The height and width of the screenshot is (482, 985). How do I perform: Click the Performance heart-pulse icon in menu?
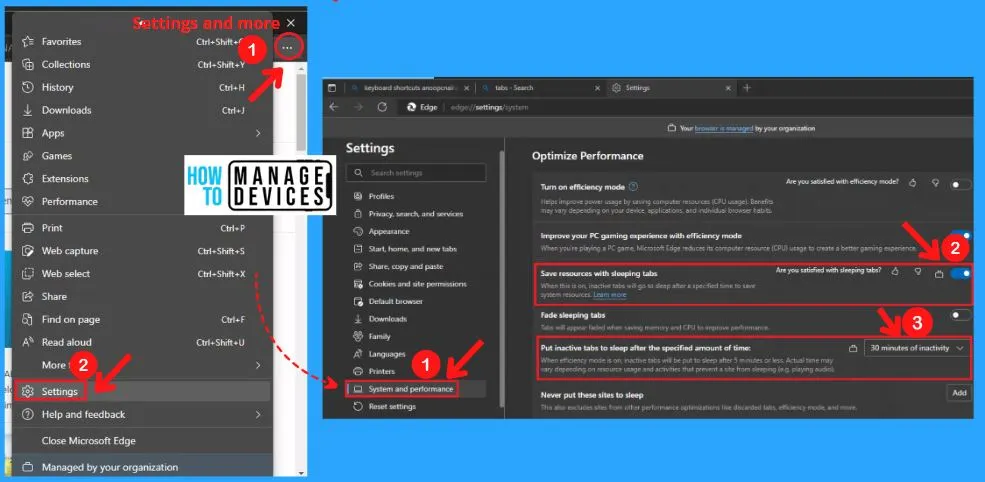(x=27, y=202)
